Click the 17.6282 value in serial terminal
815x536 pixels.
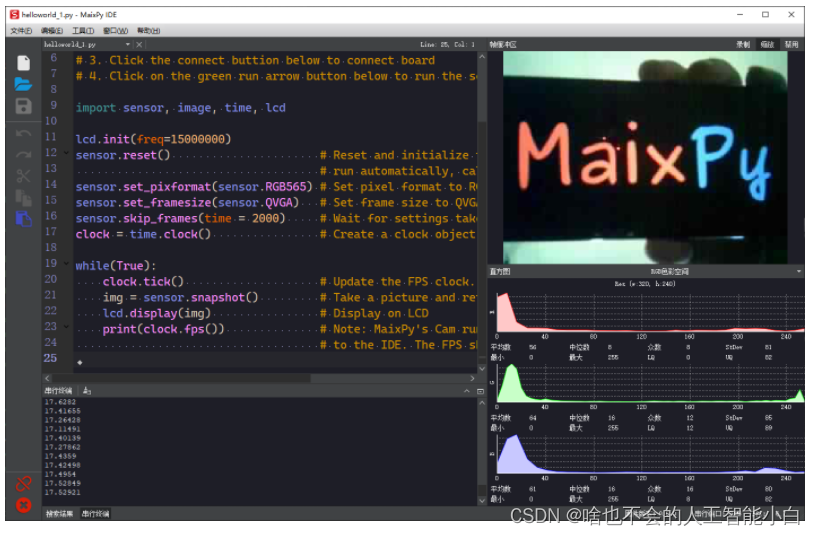point(60,402)
